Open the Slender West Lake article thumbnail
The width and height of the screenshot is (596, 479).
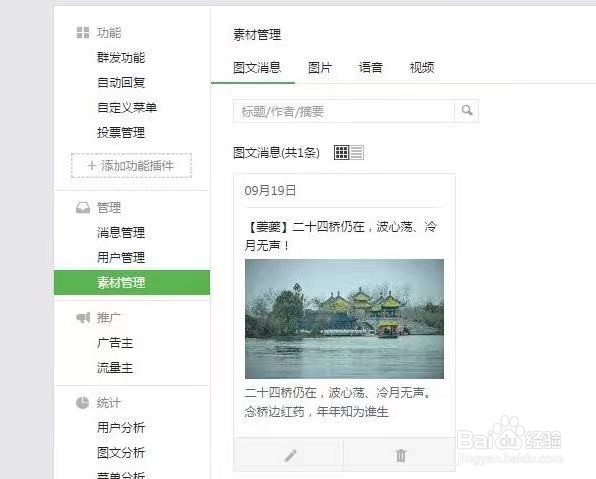click(344, 319)
